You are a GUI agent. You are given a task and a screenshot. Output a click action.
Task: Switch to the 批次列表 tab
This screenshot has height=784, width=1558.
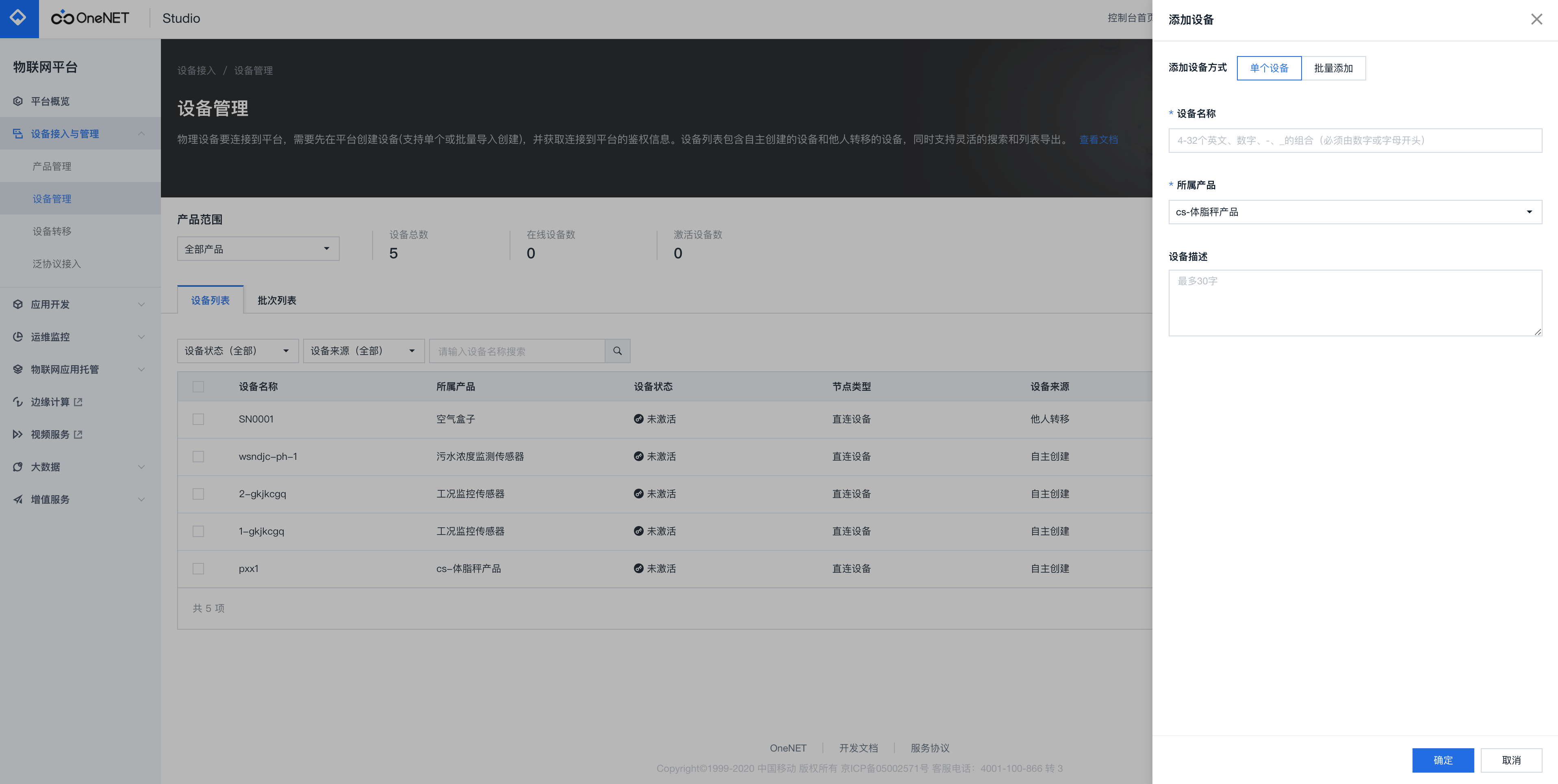276,301
